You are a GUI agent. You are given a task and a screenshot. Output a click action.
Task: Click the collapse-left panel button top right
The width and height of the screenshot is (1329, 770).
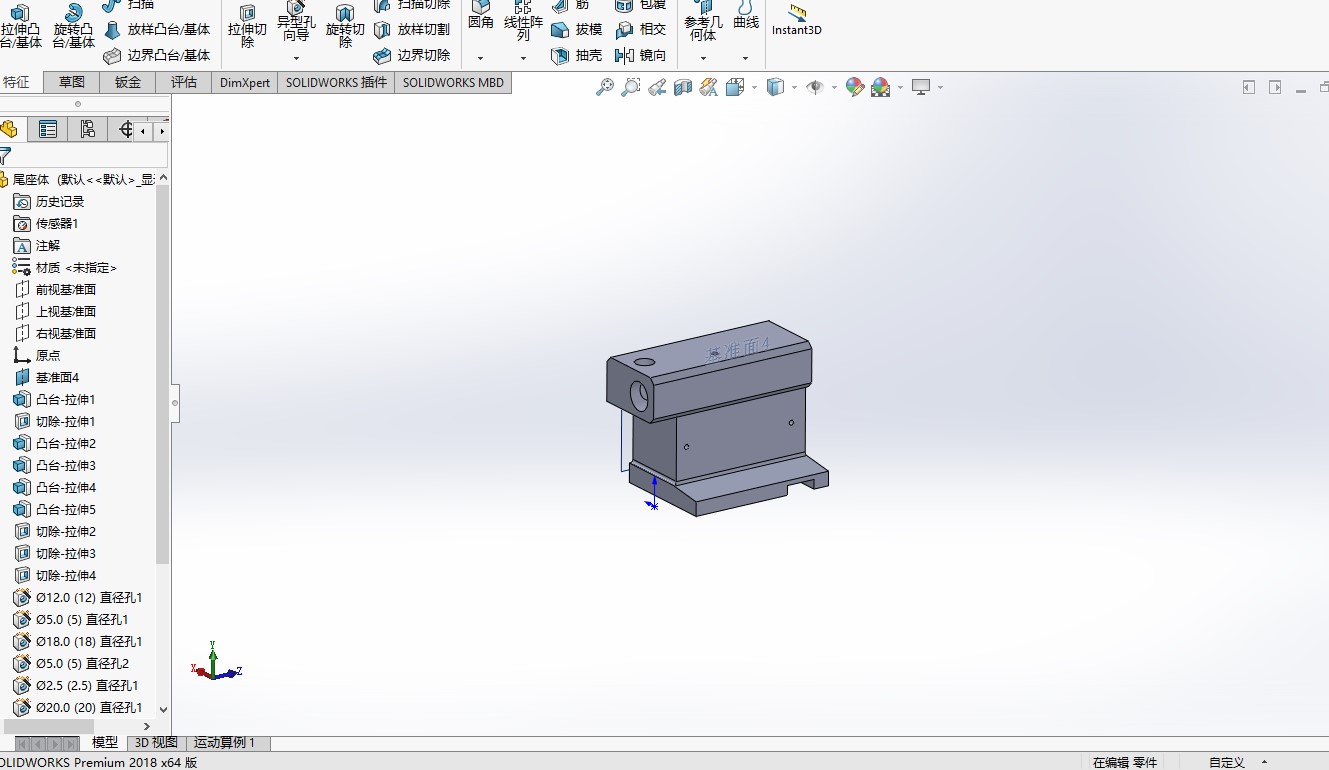coord(1248,88)
